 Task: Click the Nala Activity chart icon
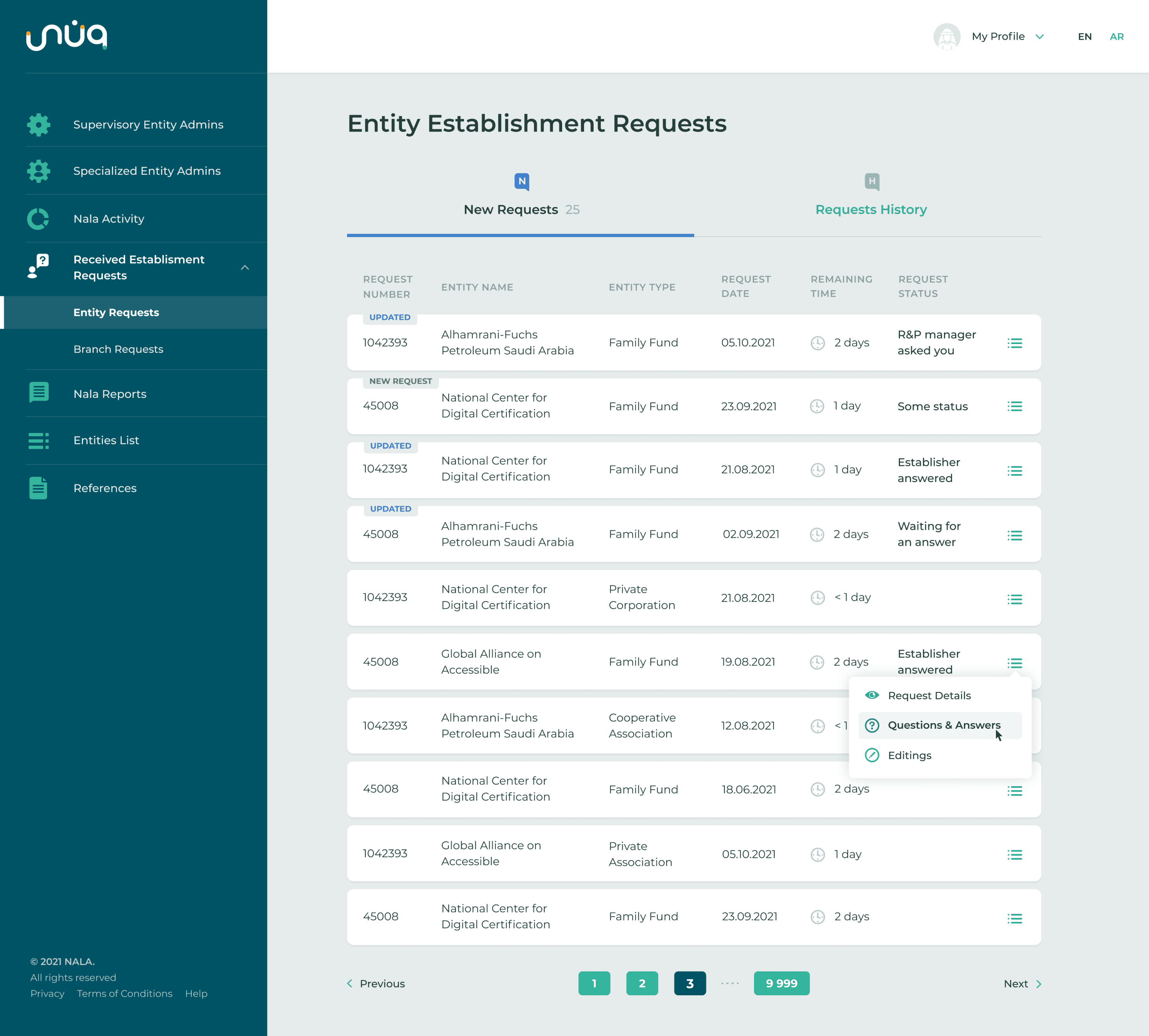click(x=38, y=219)
